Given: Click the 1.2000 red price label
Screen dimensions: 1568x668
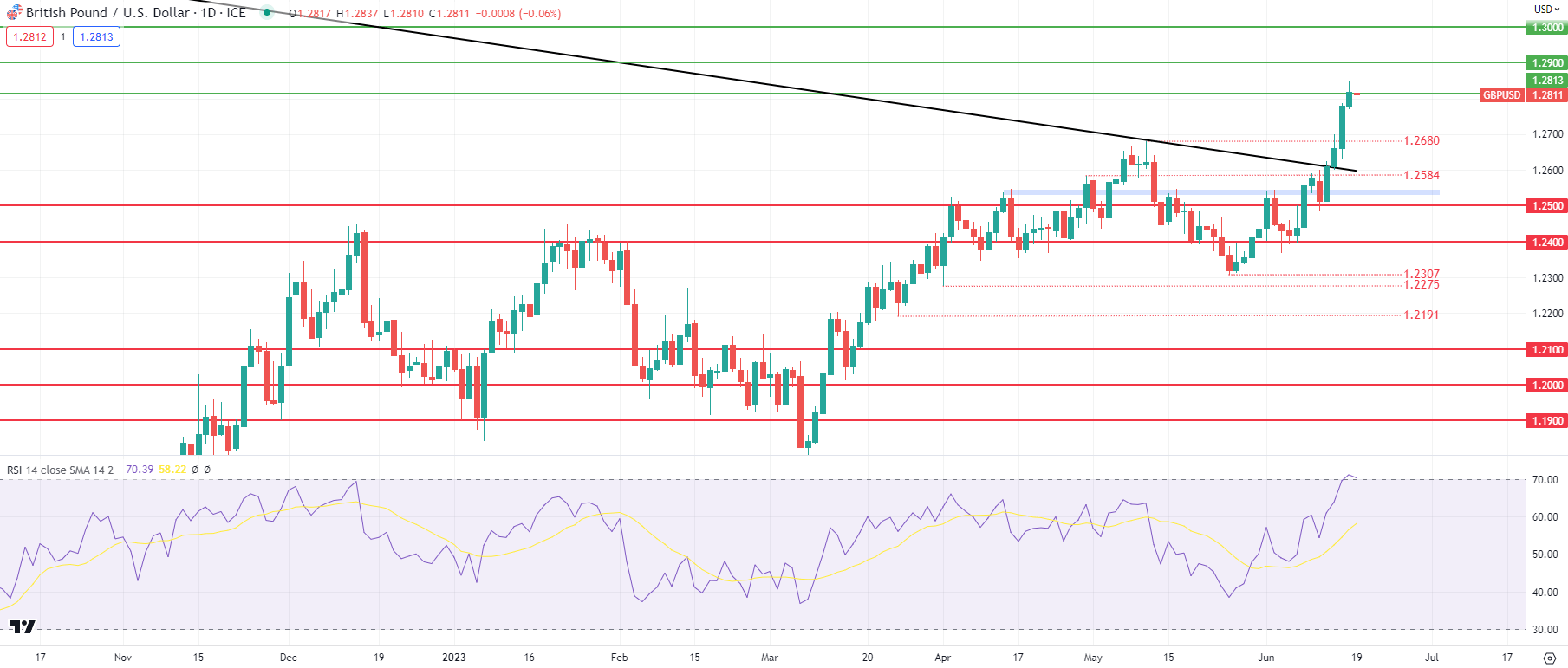Looking at the screenshot, I should (x=1547, y=386).
